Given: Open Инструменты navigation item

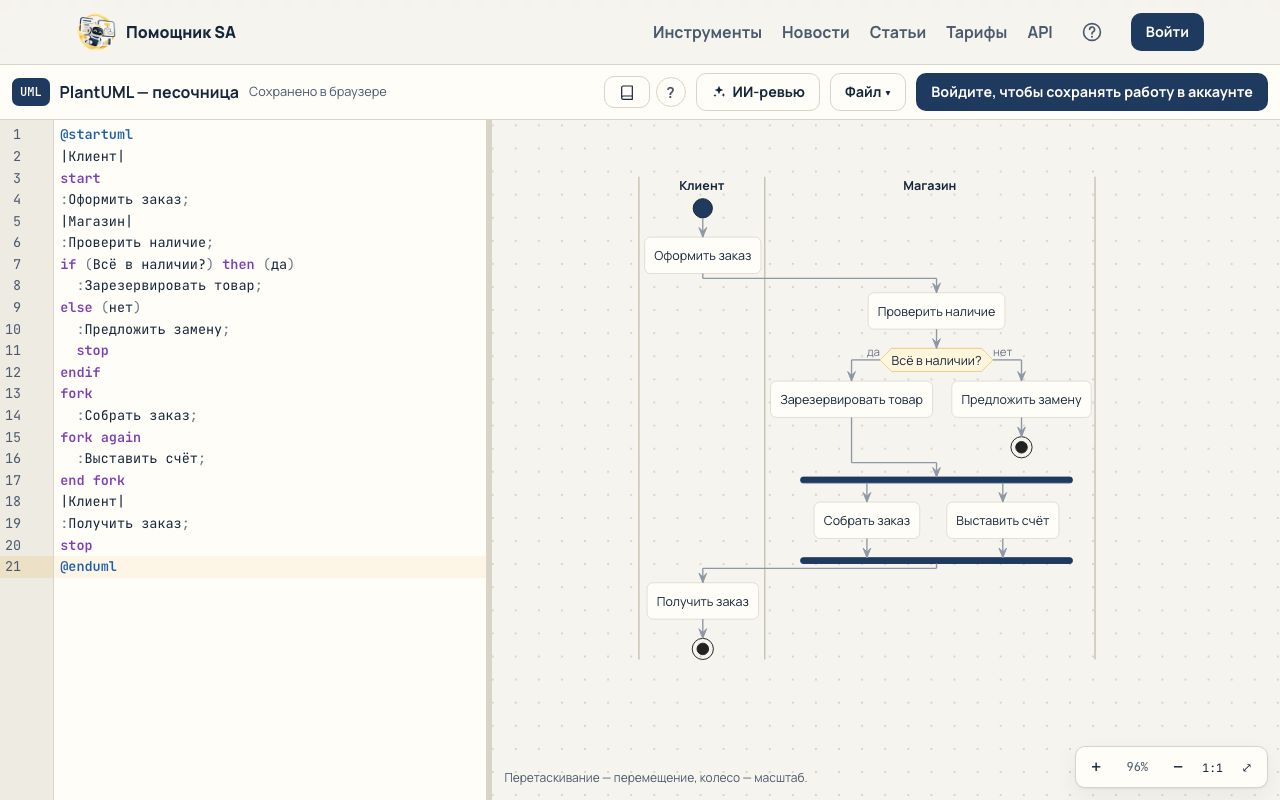Looking at the screenshot, I should pos(707,32).
